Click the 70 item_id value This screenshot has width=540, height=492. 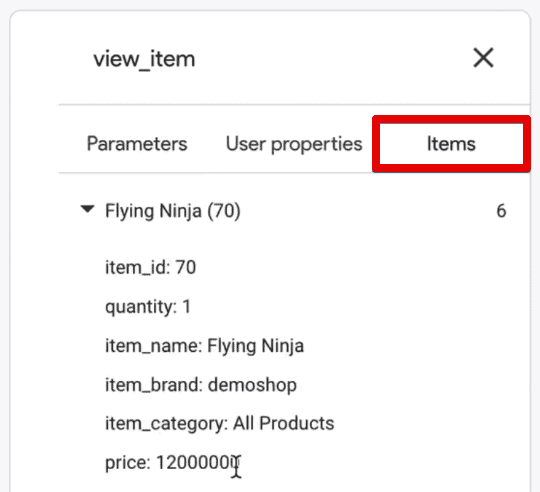click(x=186, y=267)
